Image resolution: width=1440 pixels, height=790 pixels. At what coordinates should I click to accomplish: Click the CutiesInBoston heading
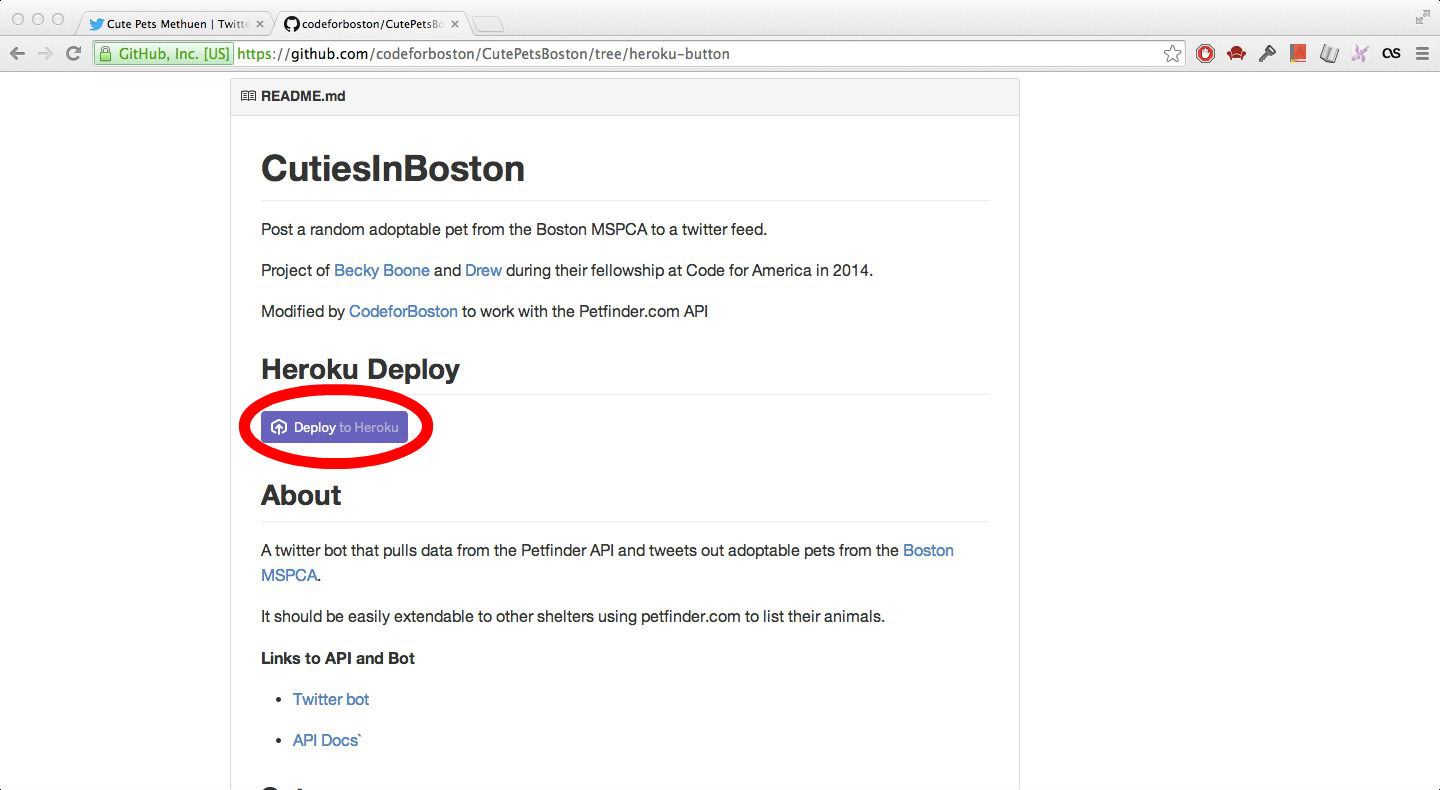pyautogui.click(x=393, y=168)
